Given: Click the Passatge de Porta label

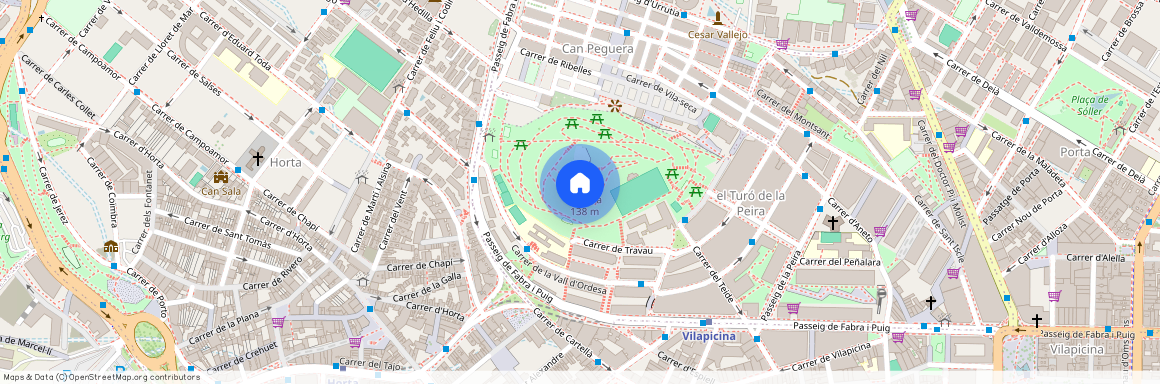Looking at the screenshot, I should click(1011, 195).
